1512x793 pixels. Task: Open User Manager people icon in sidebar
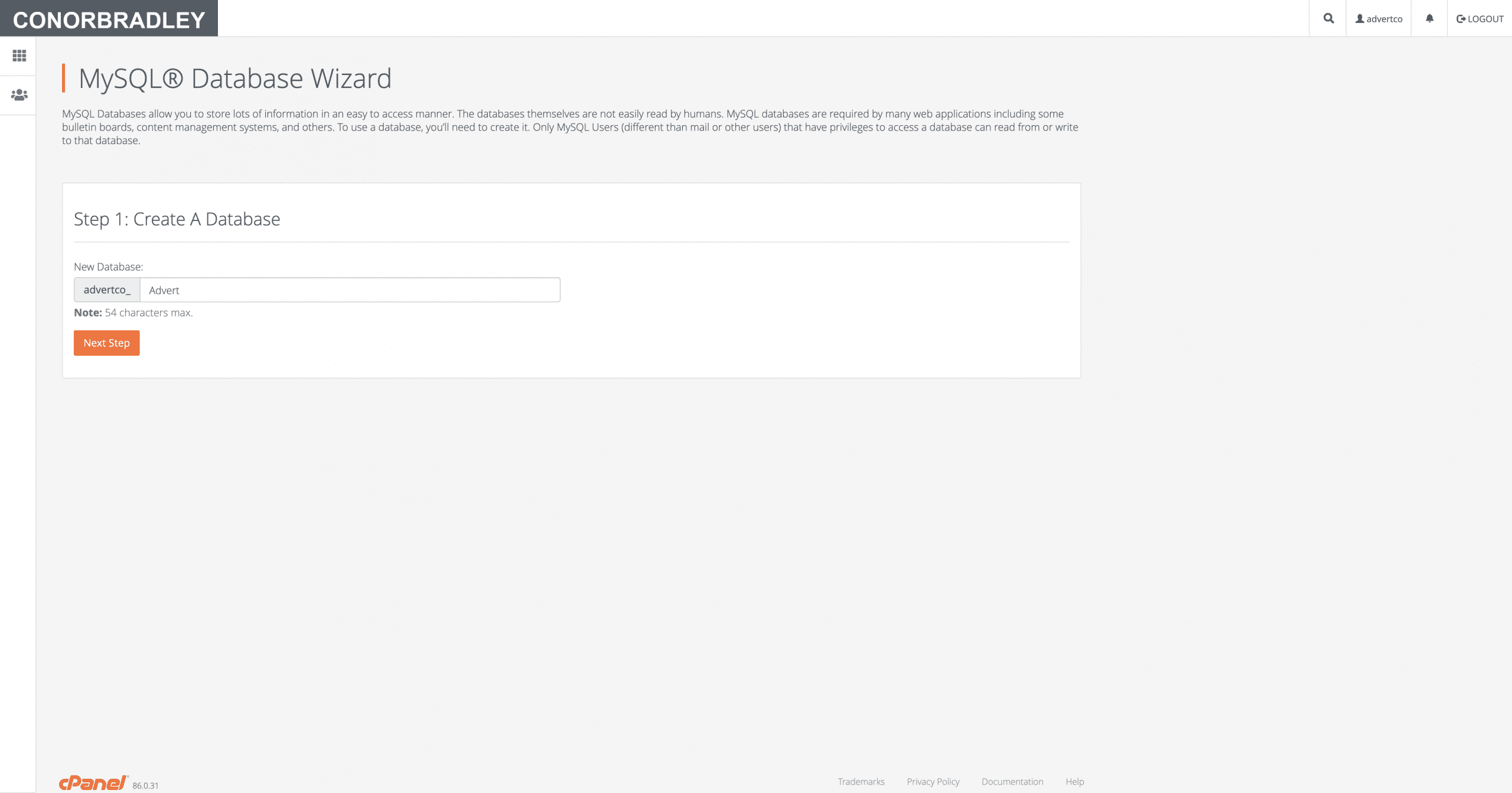pos(19,95)
